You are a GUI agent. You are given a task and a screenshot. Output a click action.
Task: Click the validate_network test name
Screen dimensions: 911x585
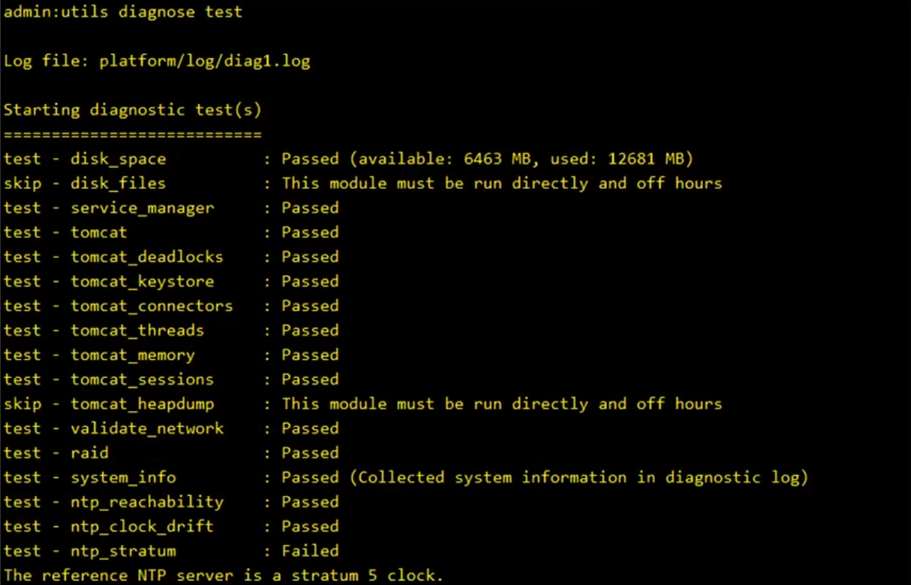coord(147,428)
